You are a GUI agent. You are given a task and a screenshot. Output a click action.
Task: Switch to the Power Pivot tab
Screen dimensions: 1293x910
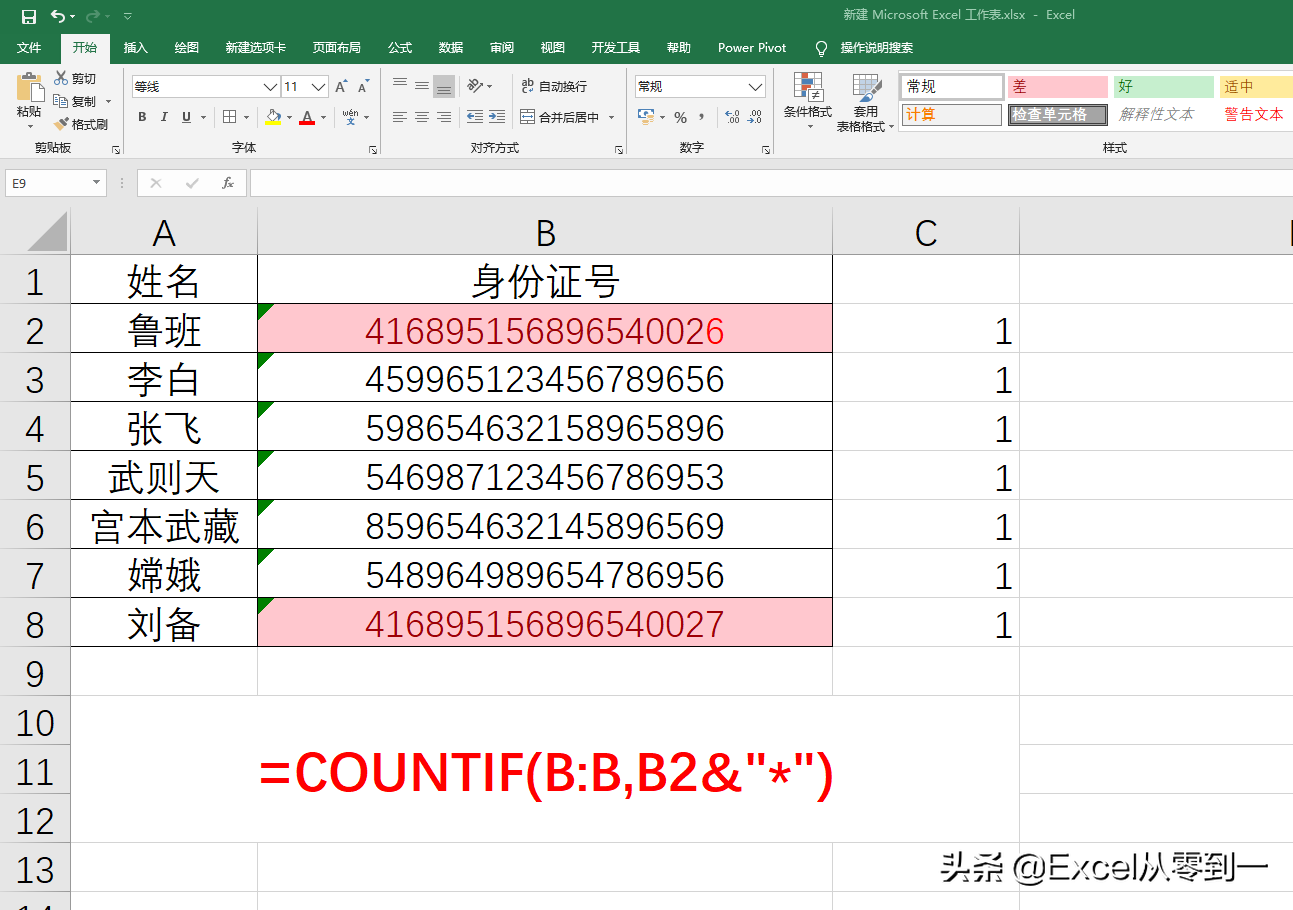pyautogui.click(x=752, y=47)
